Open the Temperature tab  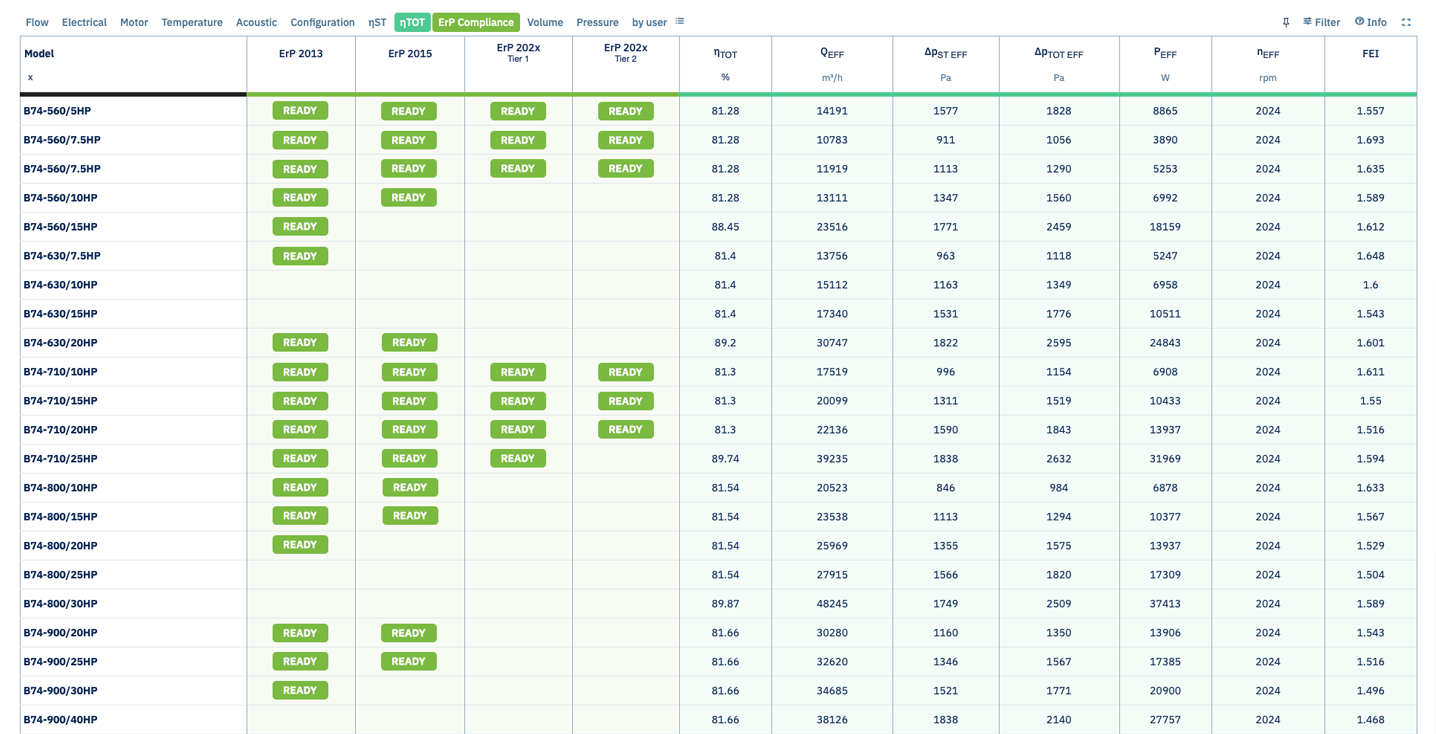[x=192, y=22]
